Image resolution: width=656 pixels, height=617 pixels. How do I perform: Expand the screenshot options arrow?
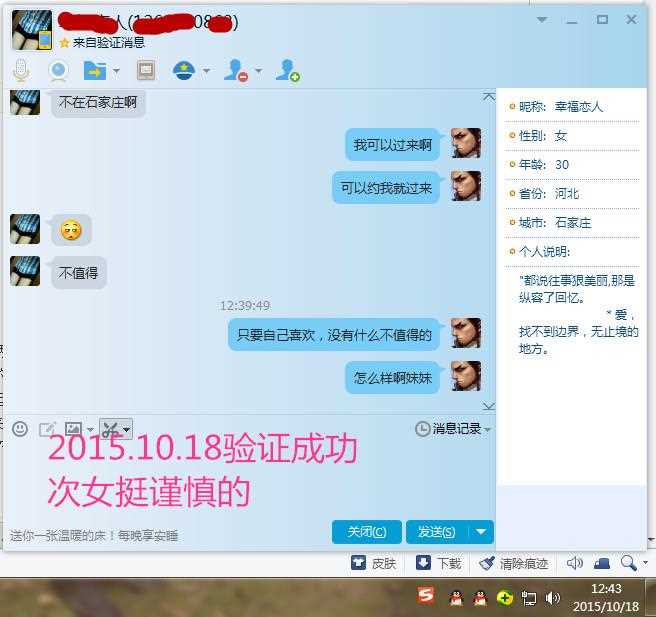pos(126,429)
